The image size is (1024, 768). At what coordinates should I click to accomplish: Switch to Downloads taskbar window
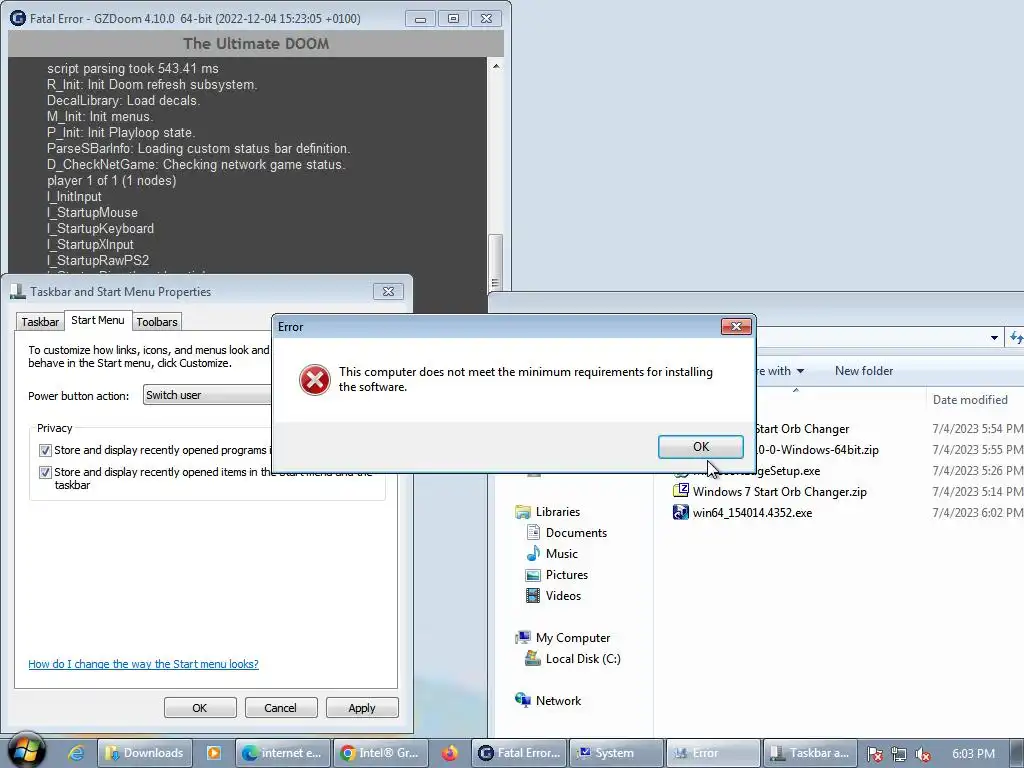145,753
